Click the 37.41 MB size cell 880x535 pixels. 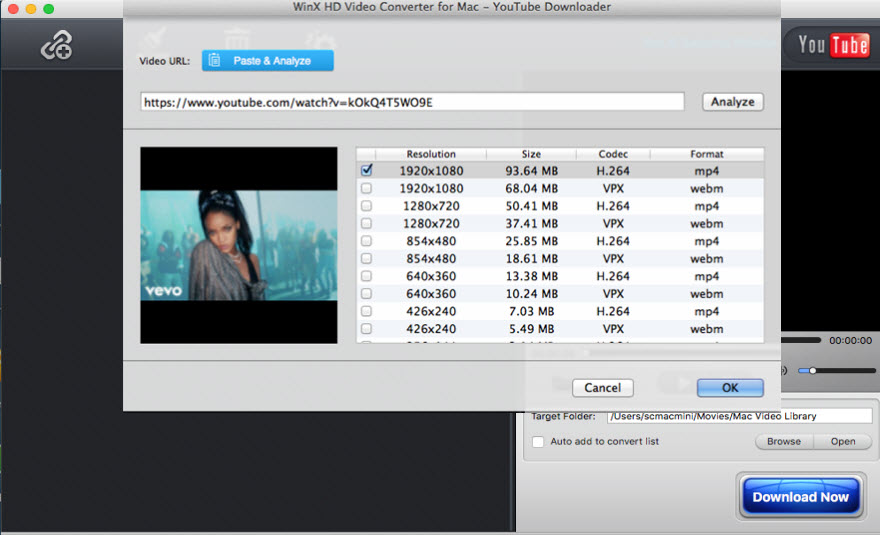click(531, 223)
